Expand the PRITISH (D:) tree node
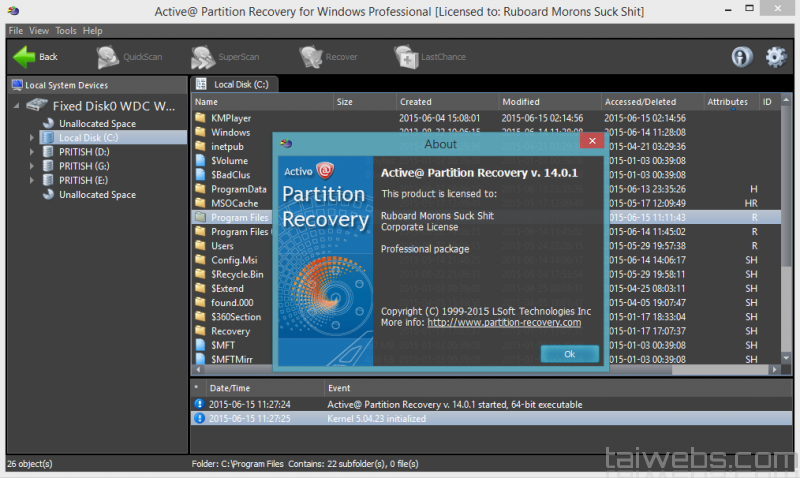The image size is (800, 478). point(32,152)
